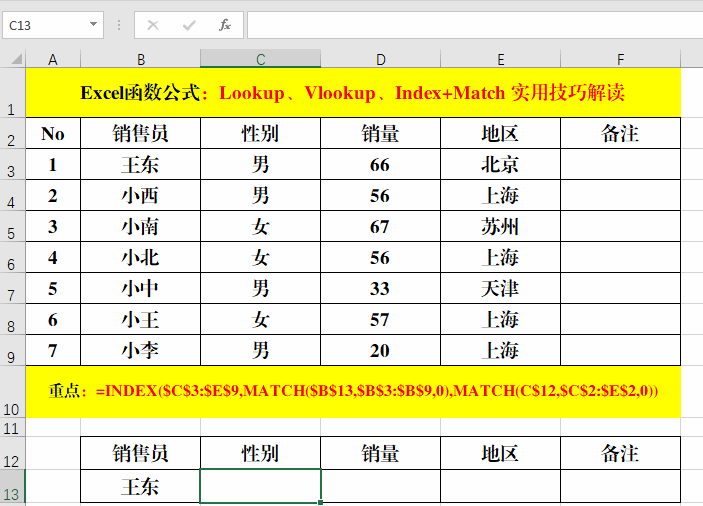Click the '男' cell in 小中's row
The width and height of the screenshot is (703, 506).
pos(260,288)
